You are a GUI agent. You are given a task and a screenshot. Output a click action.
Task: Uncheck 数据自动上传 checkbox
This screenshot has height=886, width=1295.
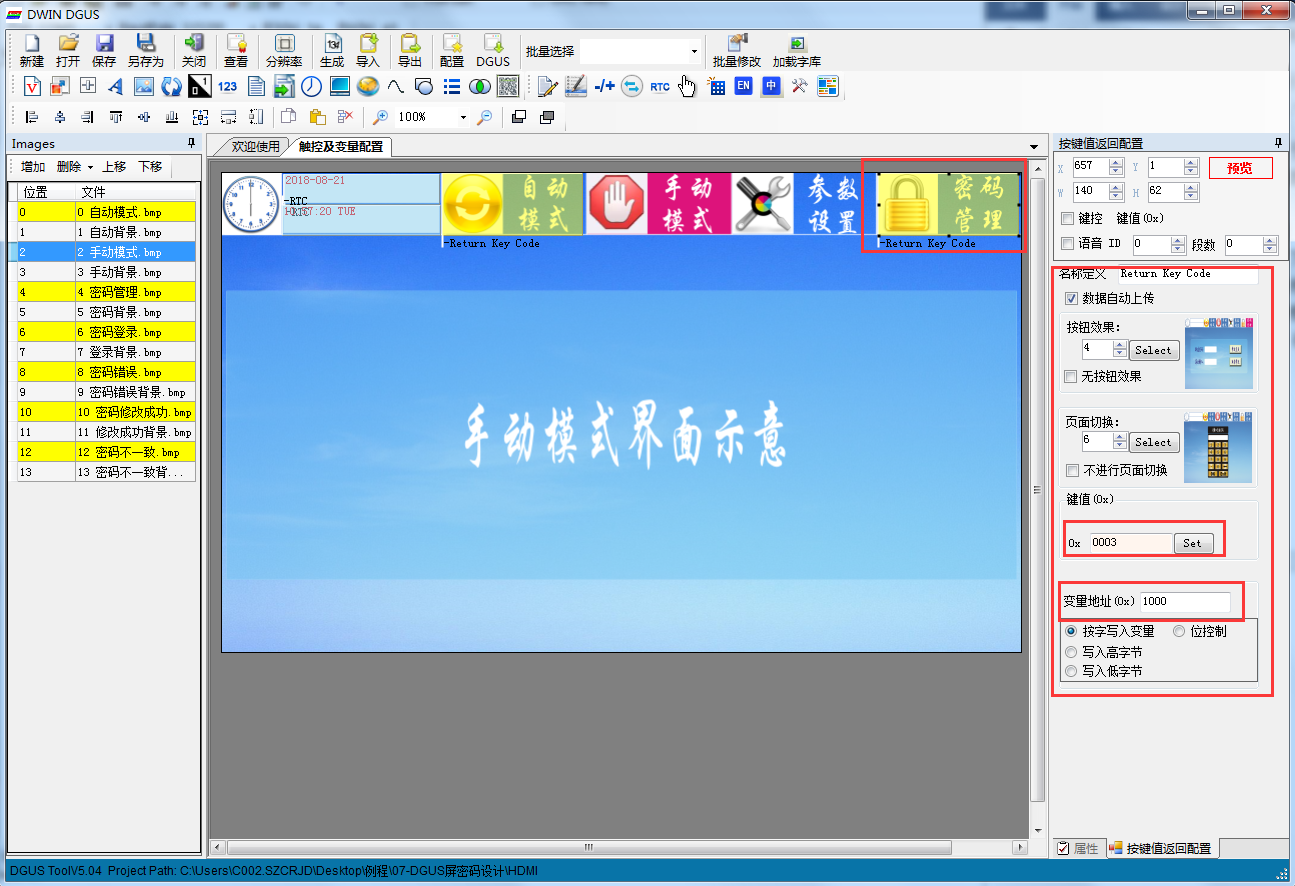click(x=1072, y=298)
